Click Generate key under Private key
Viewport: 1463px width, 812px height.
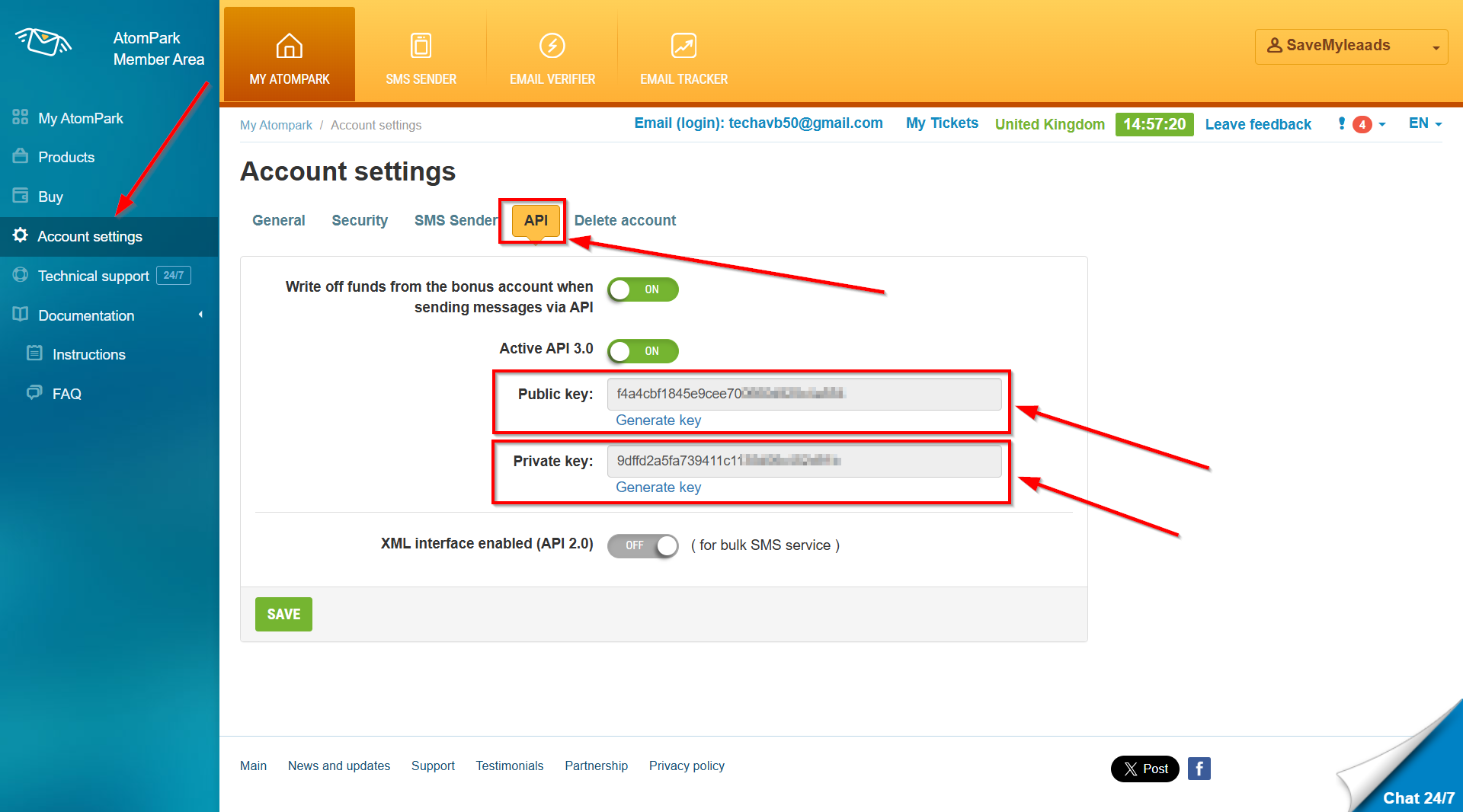click(658, 488)
